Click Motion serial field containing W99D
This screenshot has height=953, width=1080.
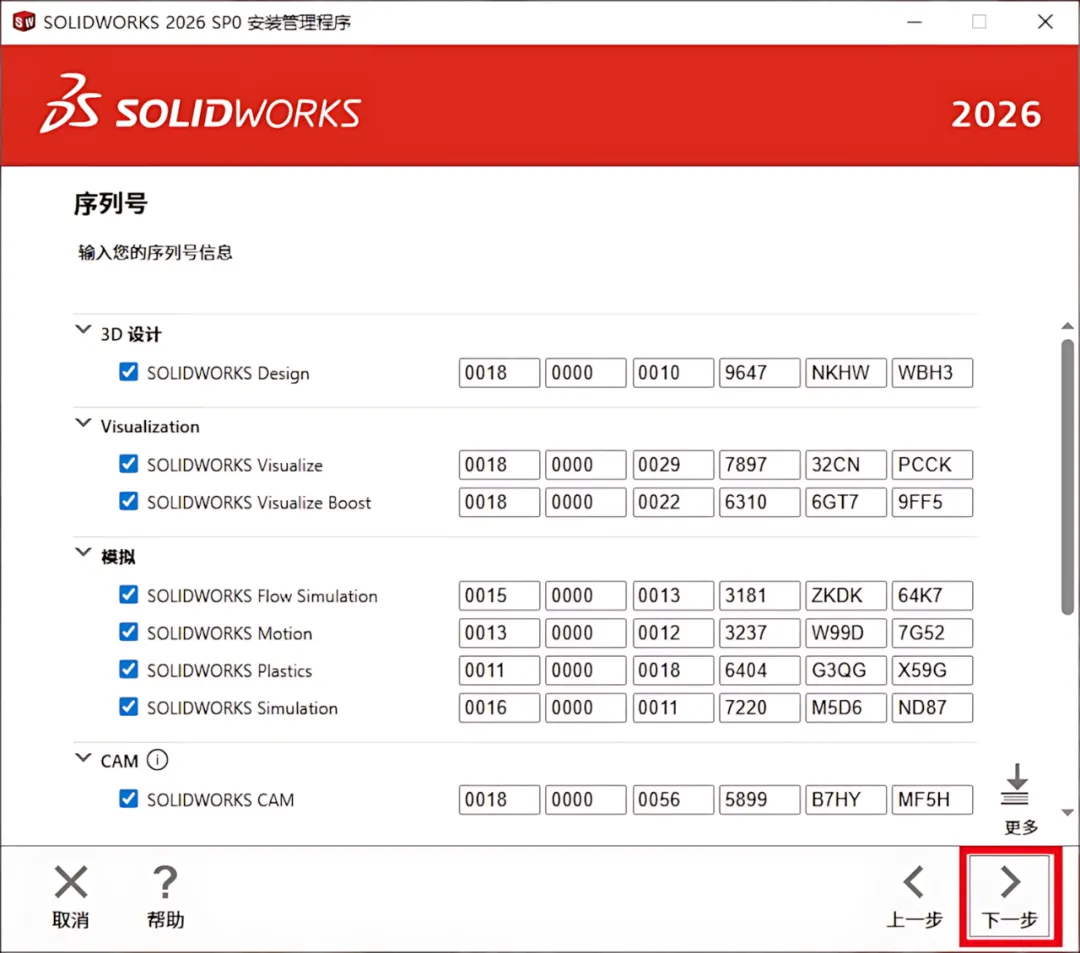click(846, 633)
